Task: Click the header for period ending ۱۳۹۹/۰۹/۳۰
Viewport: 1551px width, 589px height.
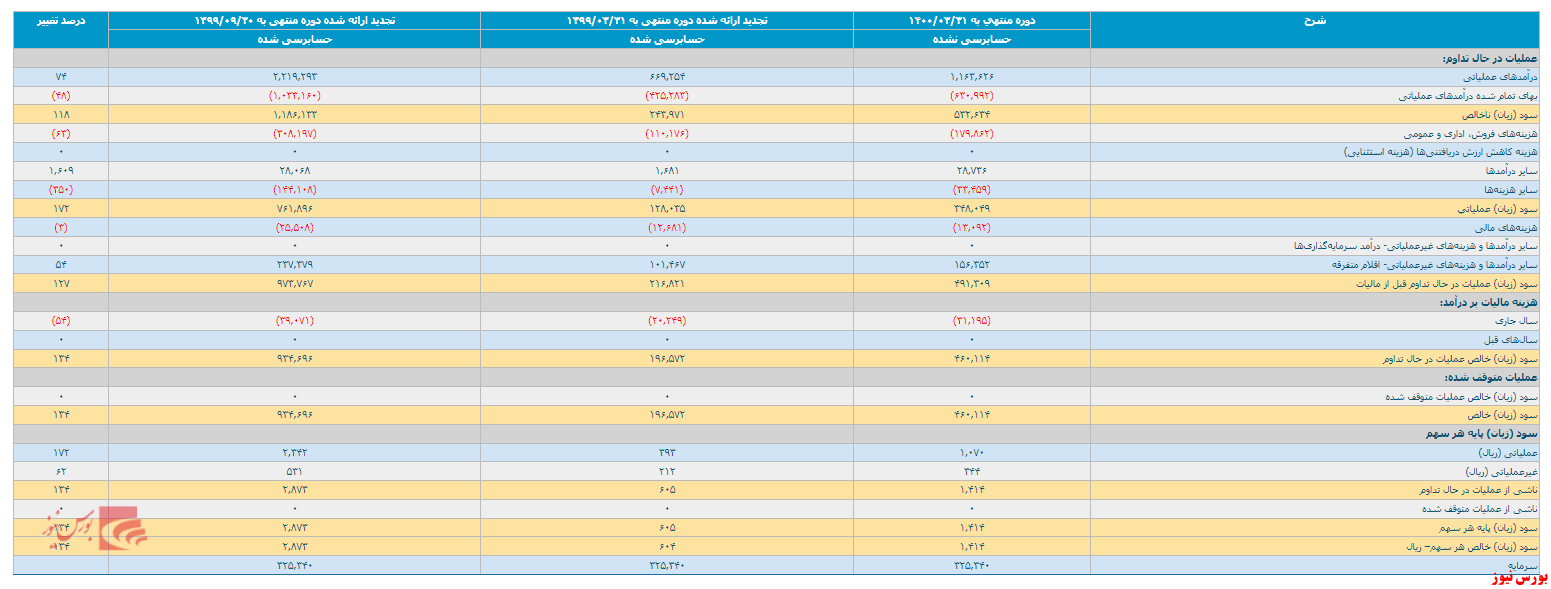Action: 294,21
